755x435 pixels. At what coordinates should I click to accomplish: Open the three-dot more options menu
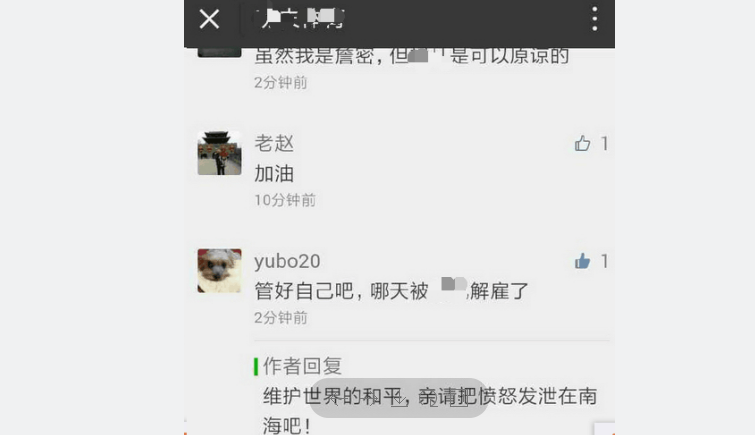595,19
